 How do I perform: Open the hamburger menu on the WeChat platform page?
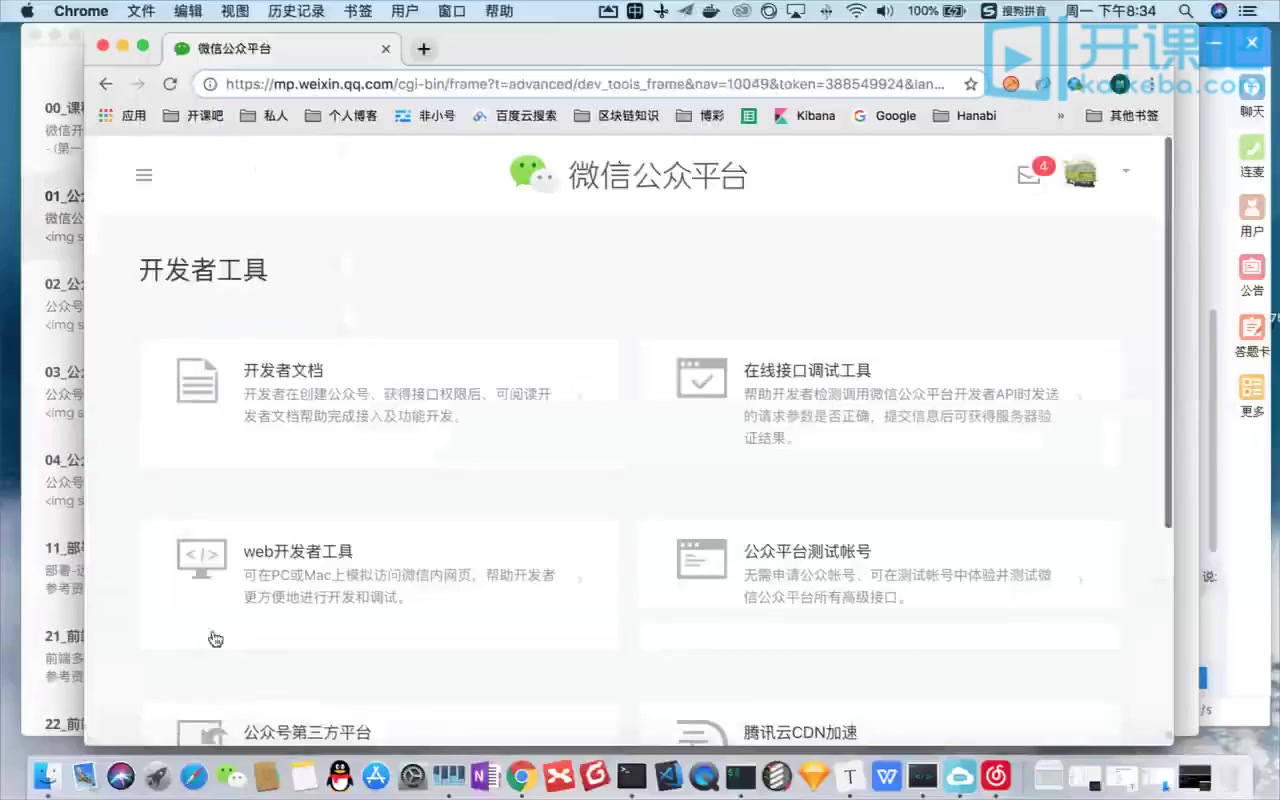click(x=144, y=175)
